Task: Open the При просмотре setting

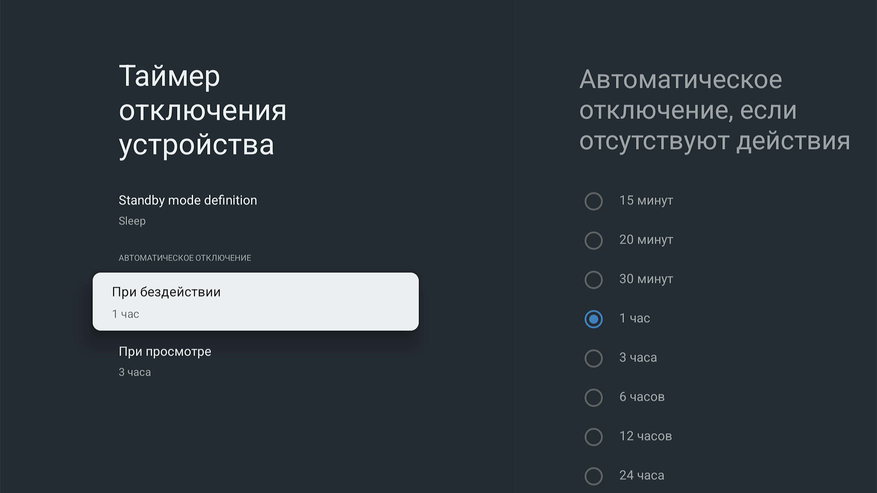Action: tap(165, 361)
